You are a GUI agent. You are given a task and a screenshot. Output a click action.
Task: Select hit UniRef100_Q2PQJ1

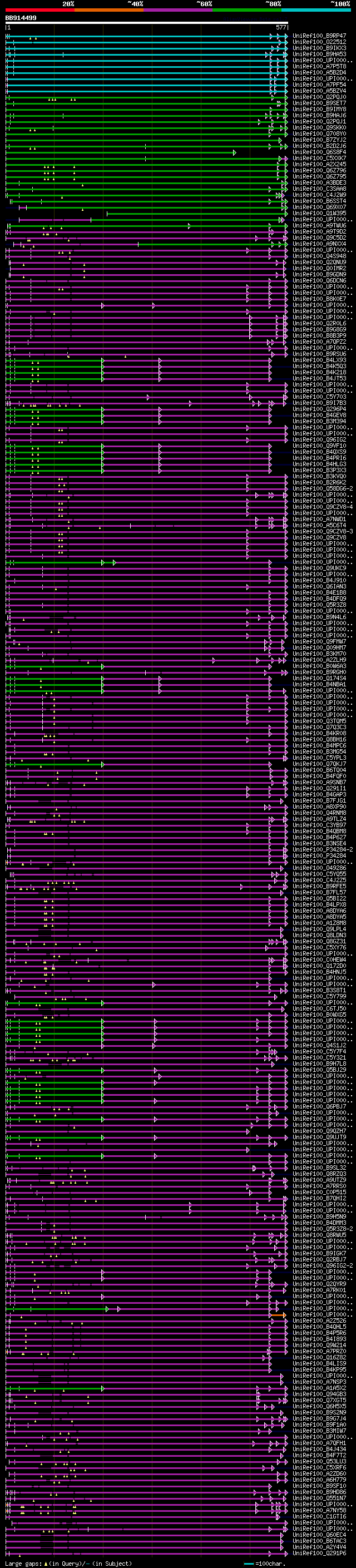(x=319, y=122)
